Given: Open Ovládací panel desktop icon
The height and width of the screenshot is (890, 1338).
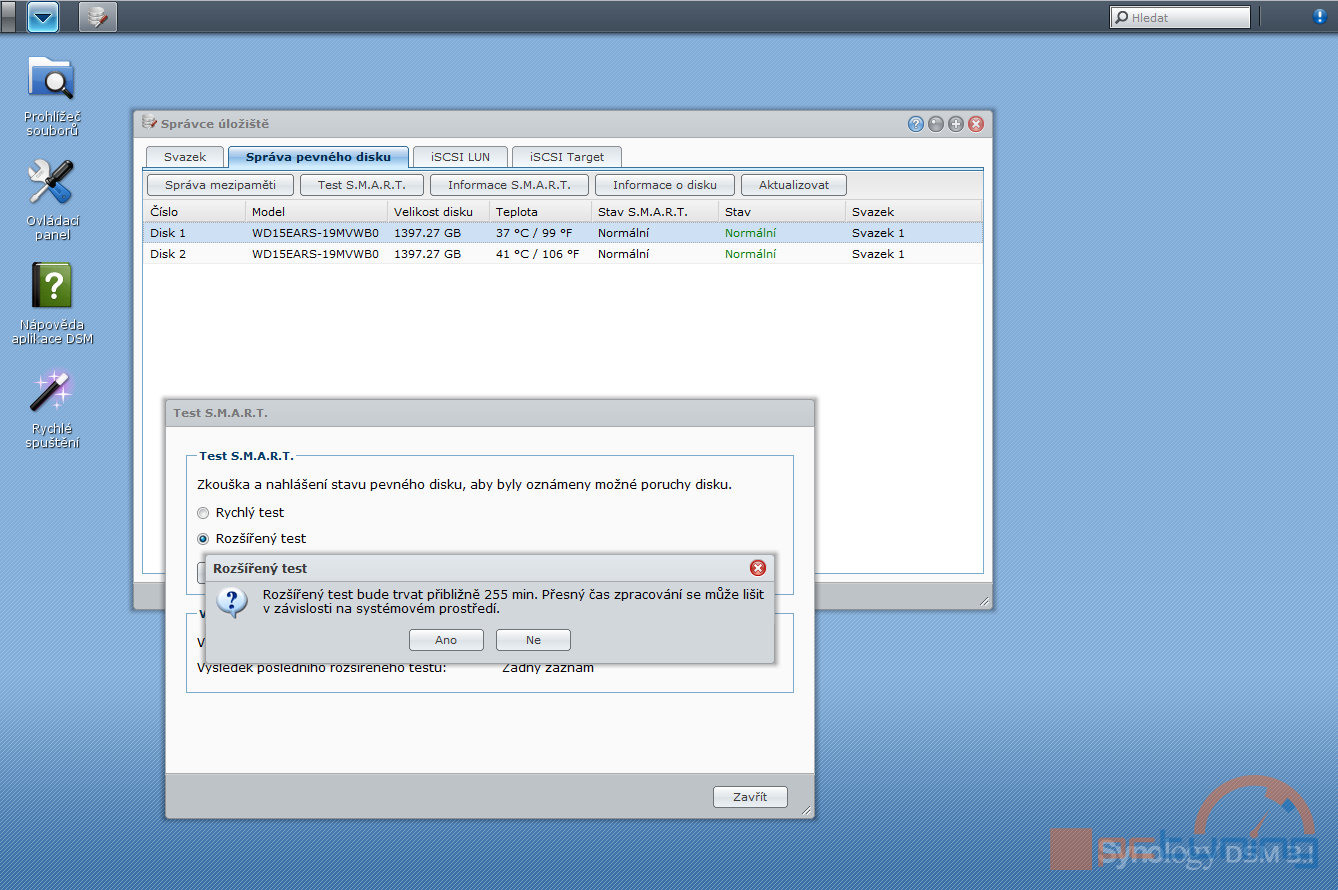Looking at the screenshot, I should pos(52,200).
